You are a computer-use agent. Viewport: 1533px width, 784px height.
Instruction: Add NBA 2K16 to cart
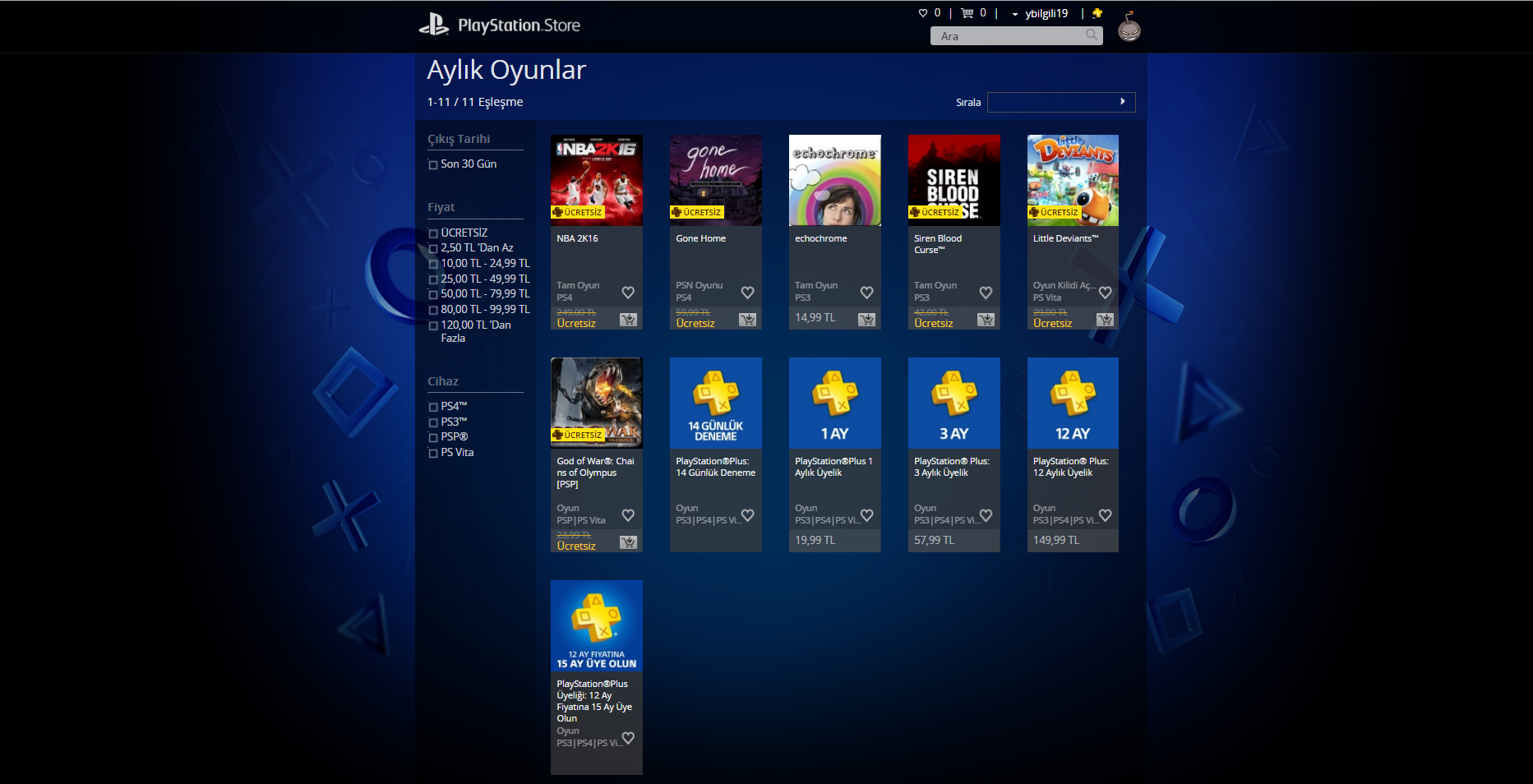click(628, 320)
